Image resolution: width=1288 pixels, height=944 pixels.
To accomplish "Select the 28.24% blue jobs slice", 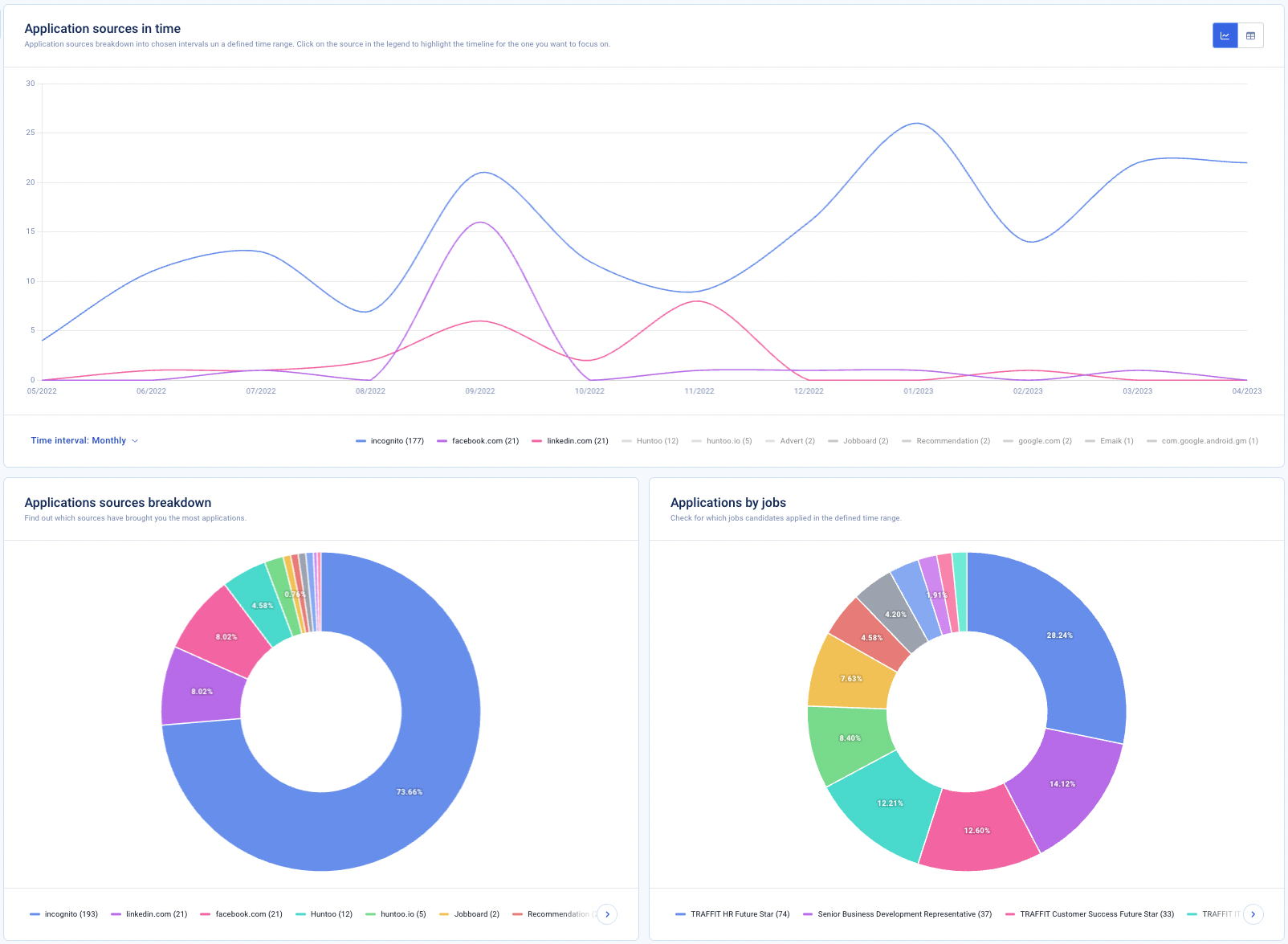I will click(1059, 635).
